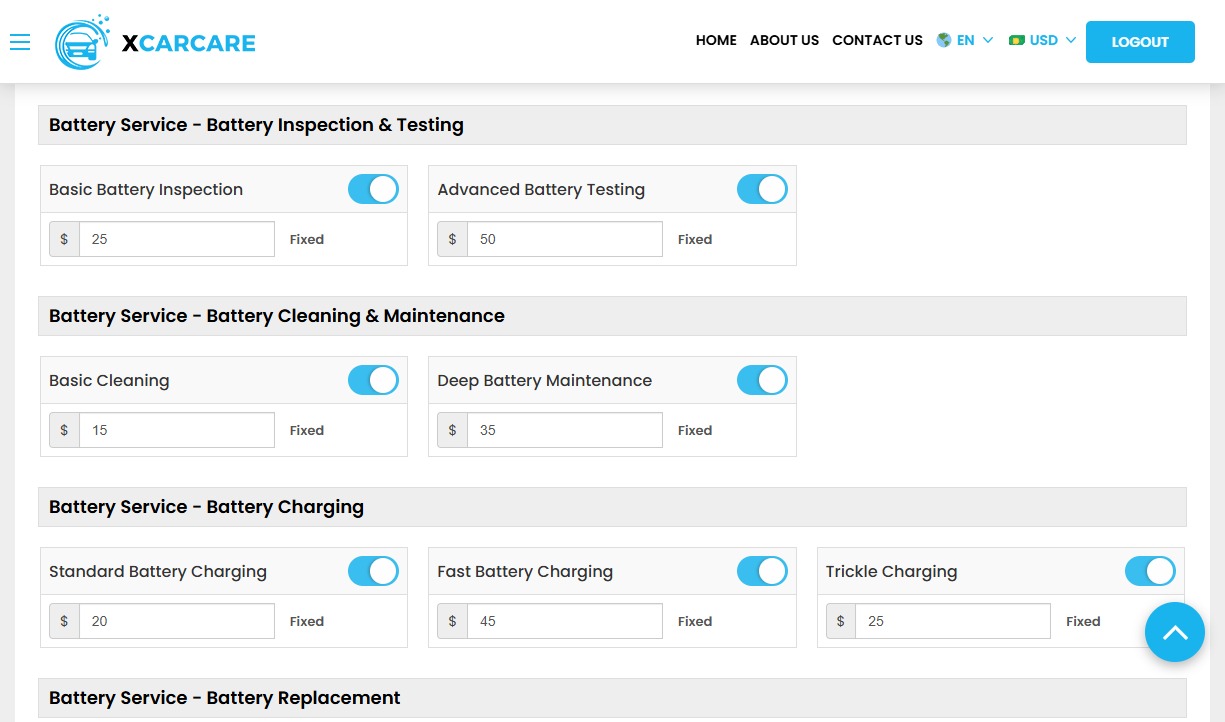Click the LOGOUT button

(x=1140, y=42)
